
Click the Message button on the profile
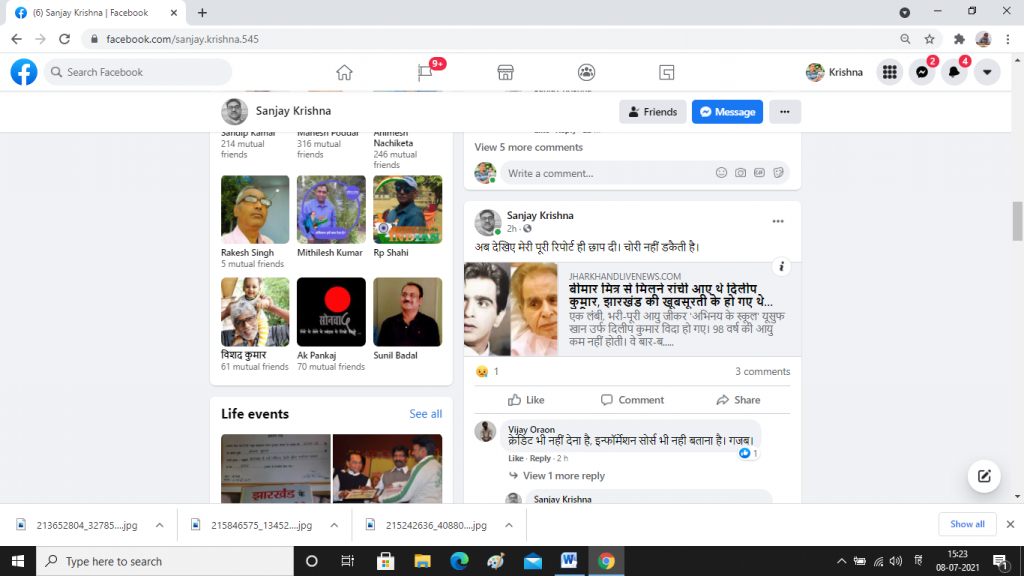[727, 112]
